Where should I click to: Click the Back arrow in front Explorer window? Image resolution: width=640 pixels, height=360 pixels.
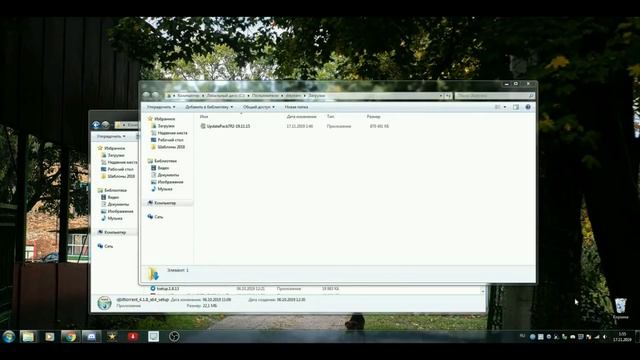pyautogui.click(x=146, y=95)
